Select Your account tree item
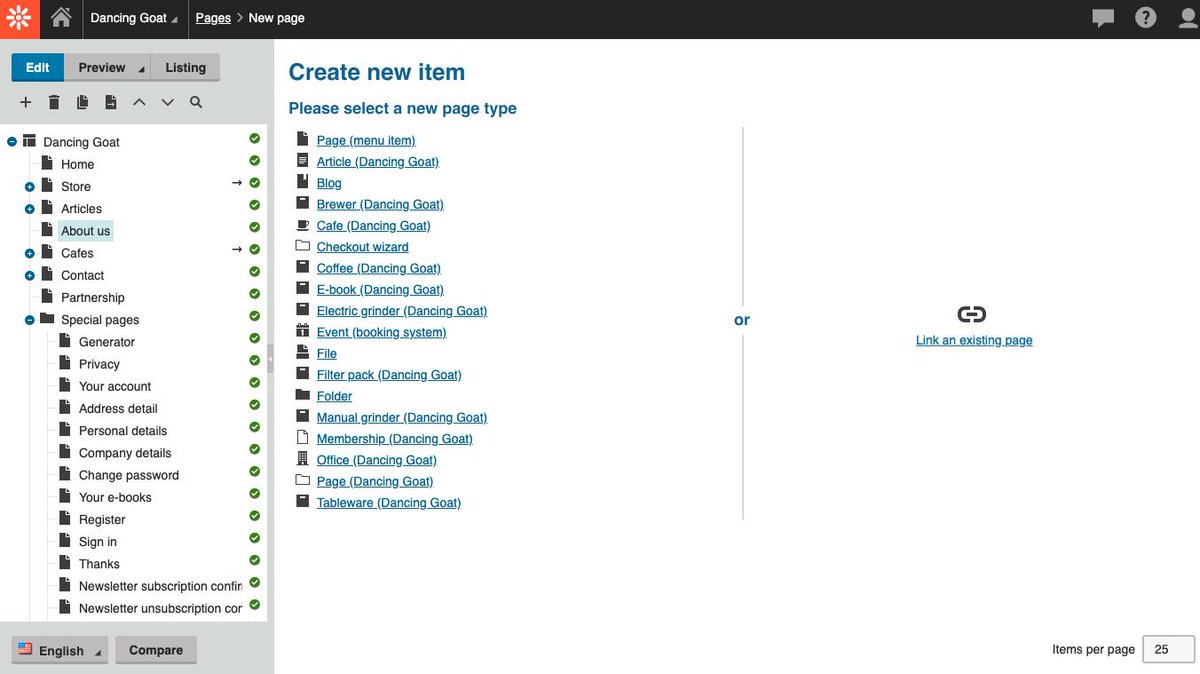The image size is (1200, 674). coord(115,386)
